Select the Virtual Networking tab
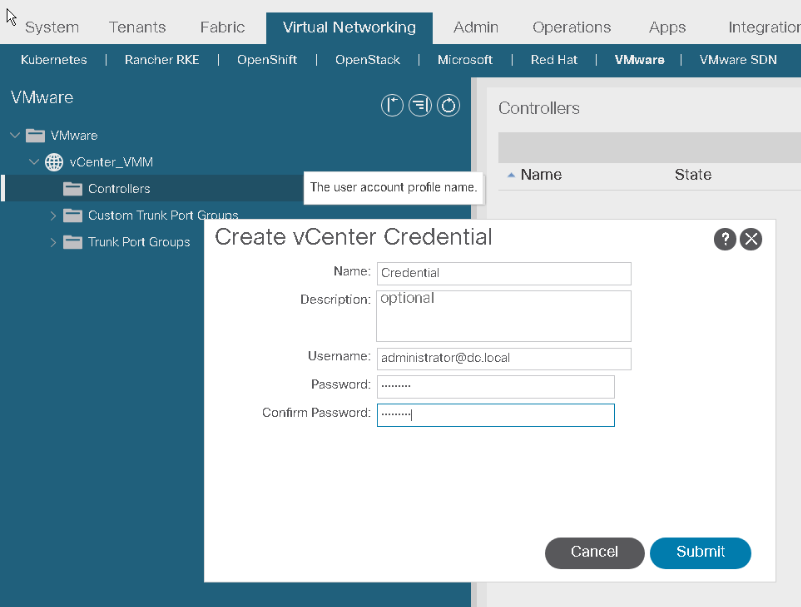801x607 pixels. tap(349, 28)
